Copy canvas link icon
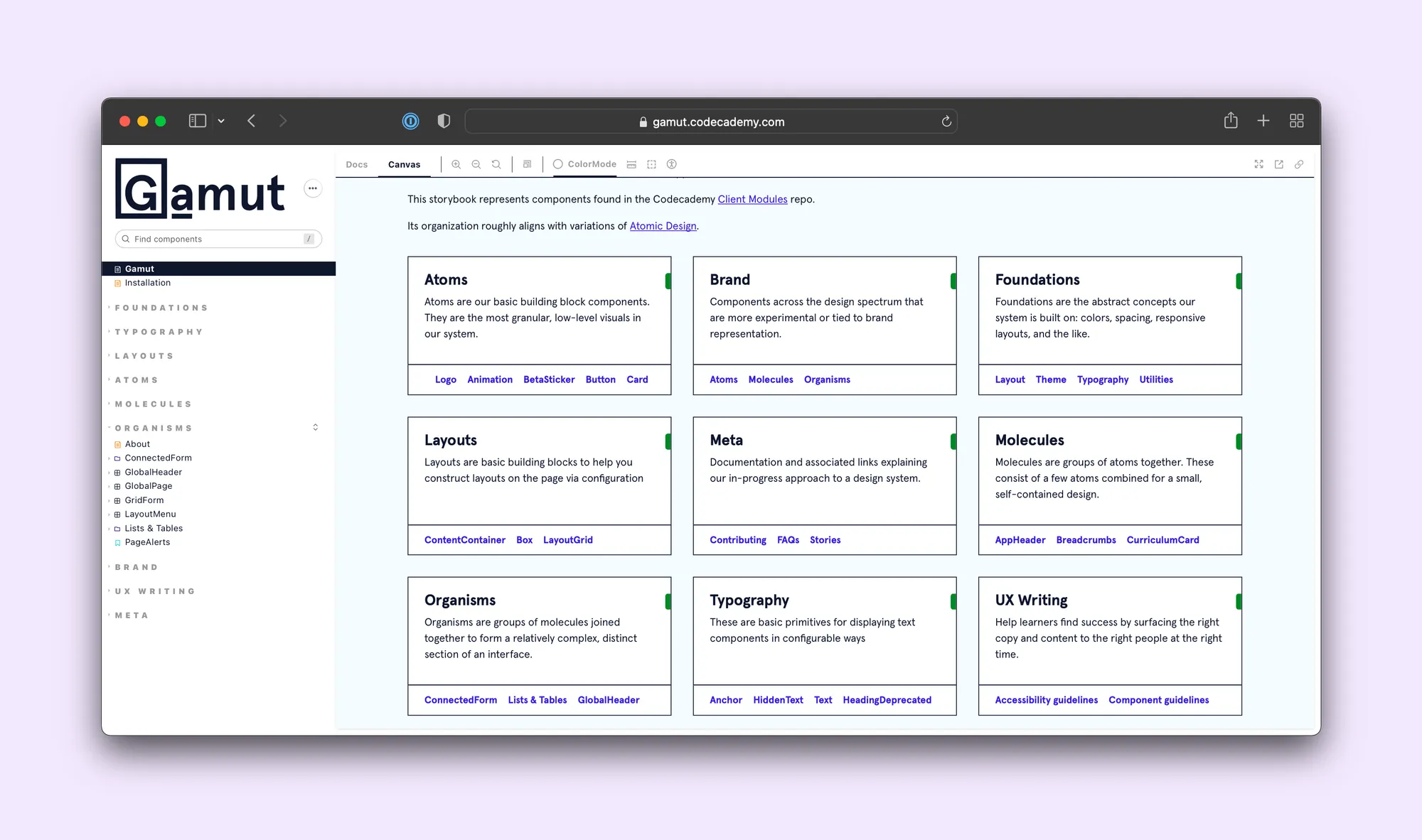 coord(1299,164)
